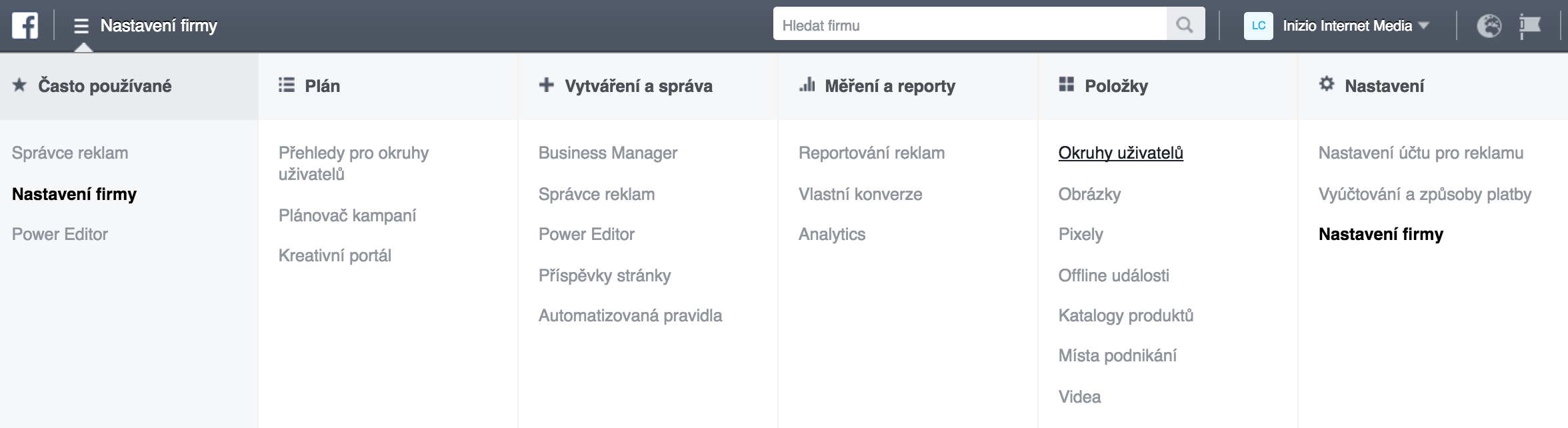Focus the Hledat firmu search field
The width and height of the screenshot is (1568, 428).
click(970, 25)
